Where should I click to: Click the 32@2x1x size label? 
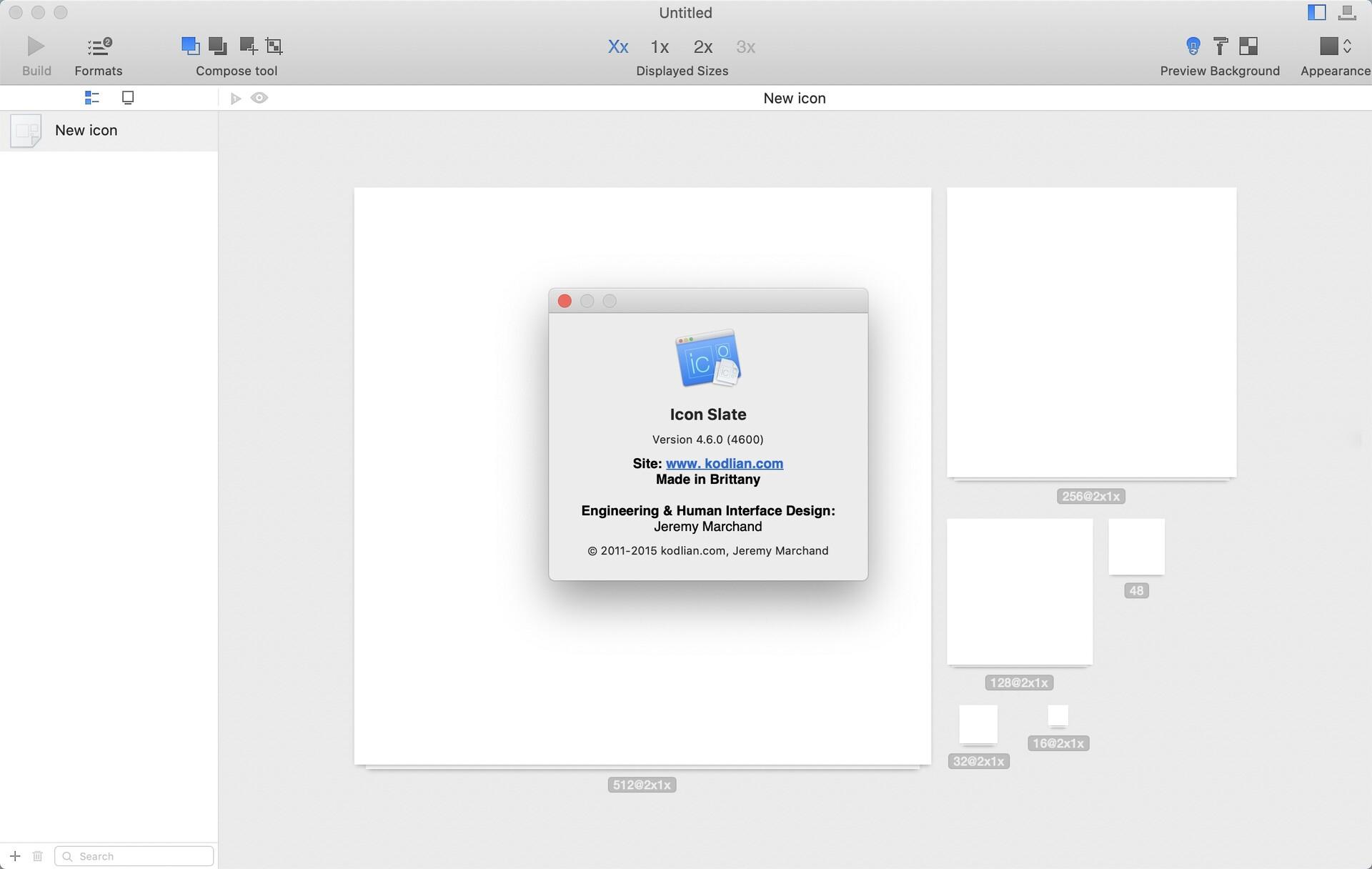pyautogui.click(x=979, y=761)
